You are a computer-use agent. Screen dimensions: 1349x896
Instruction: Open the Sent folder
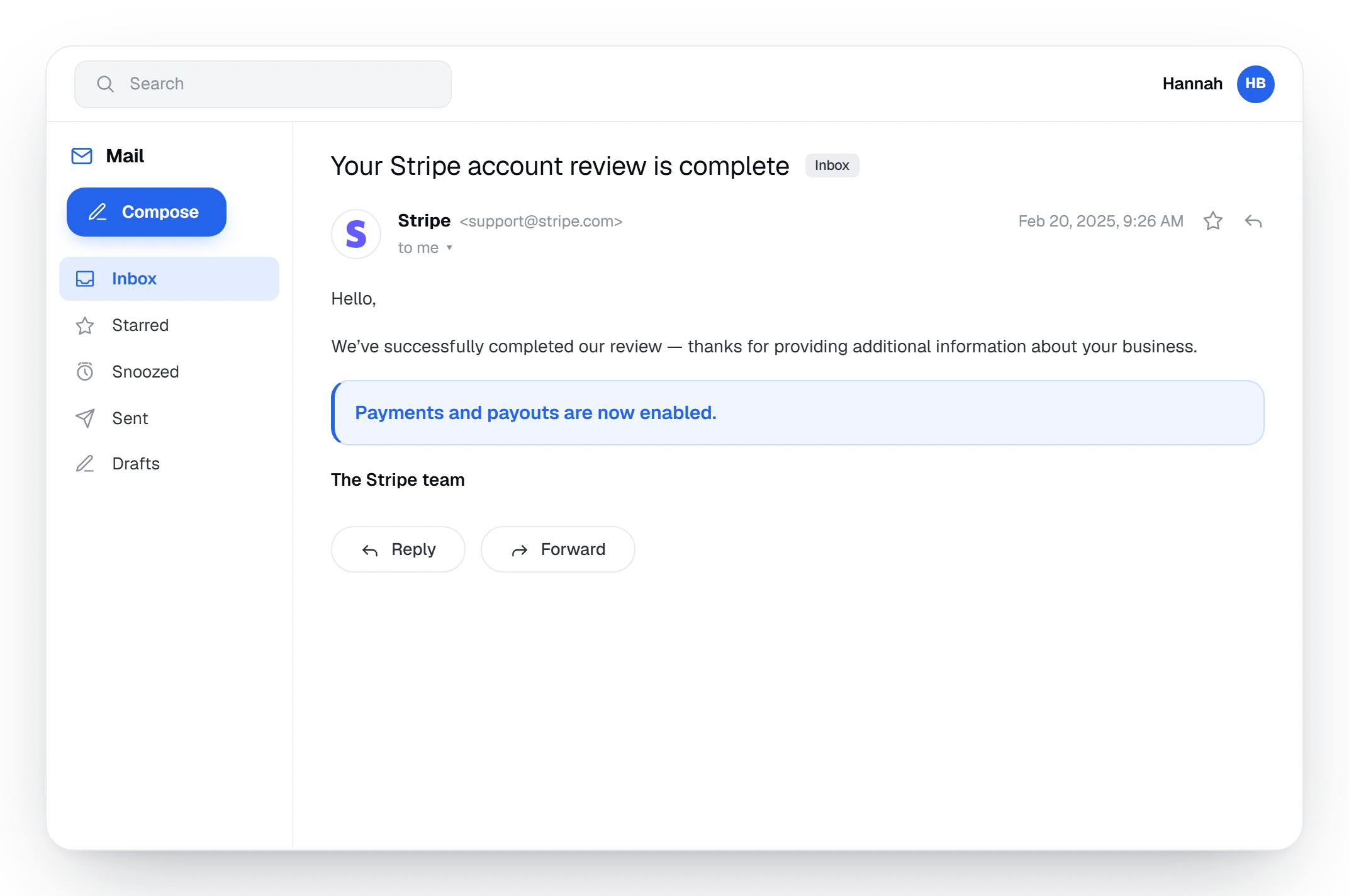tap(169, 418)
